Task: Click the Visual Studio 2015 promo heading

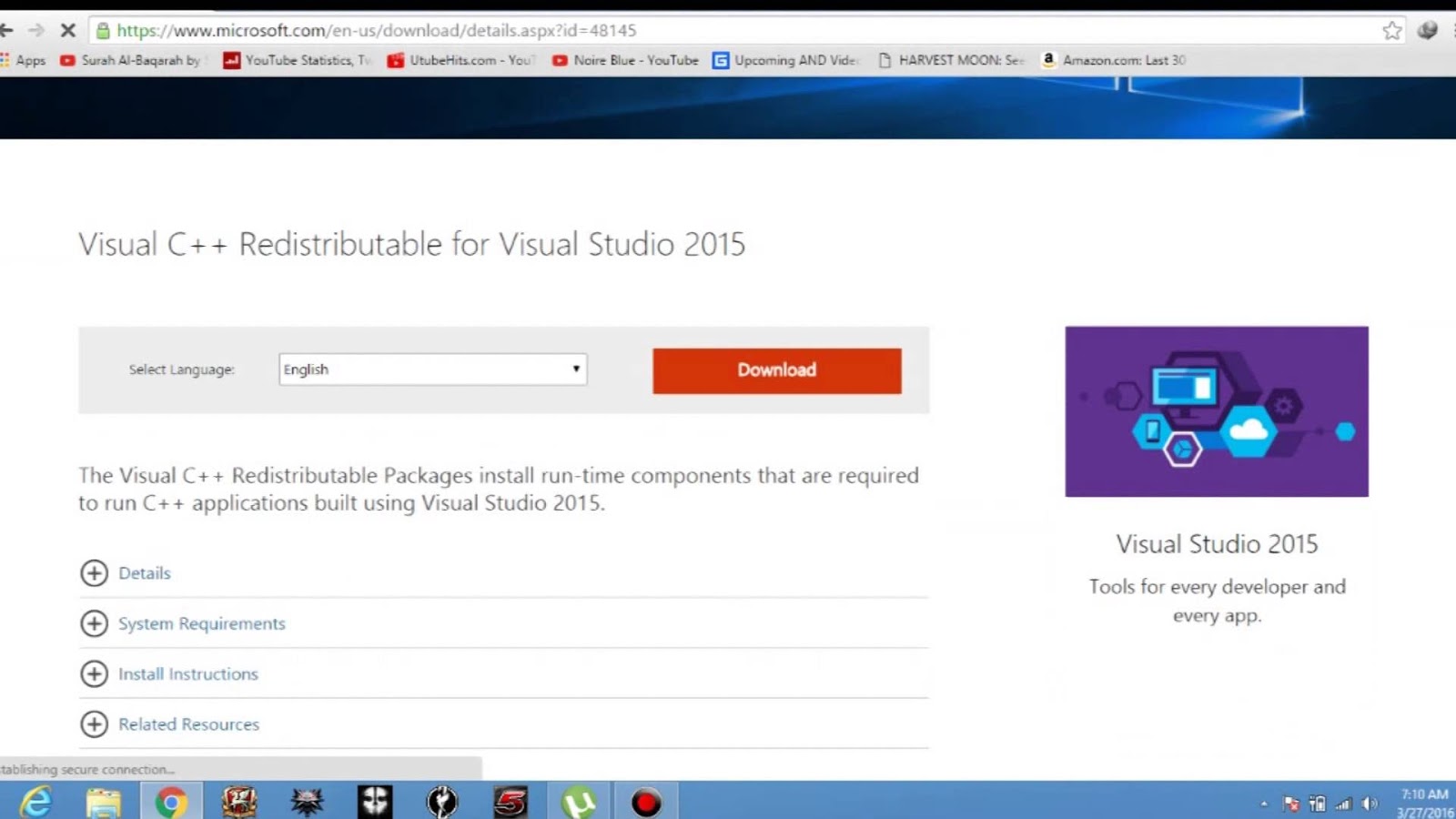Action: click(x=1217, y=544)
